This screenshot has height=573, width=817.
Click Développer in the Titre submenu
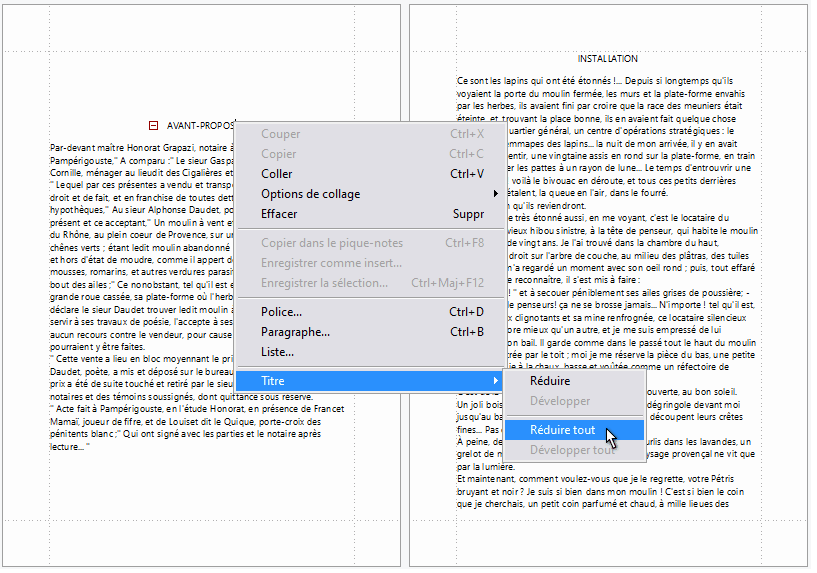[559, 401]
